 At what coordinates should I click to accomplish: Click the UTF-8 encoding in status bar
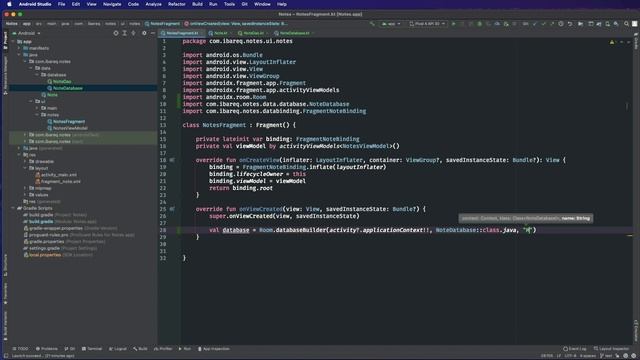click(570, 356)
